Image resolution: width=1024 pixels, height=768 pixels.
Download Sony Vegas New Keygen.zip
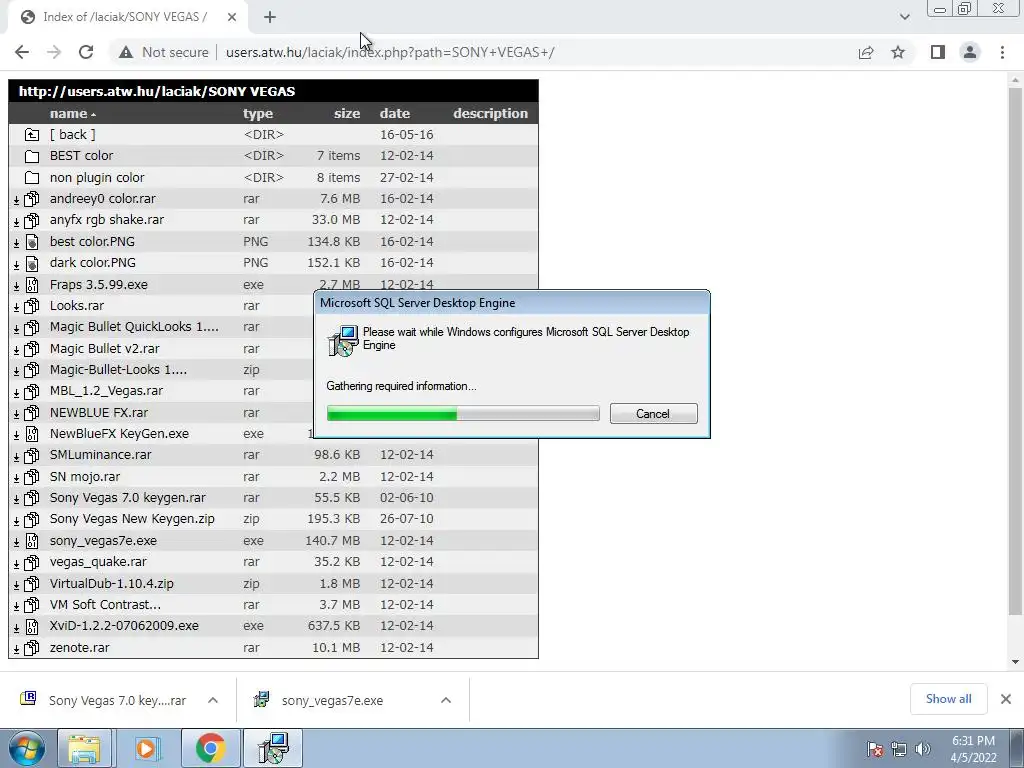(132, 519)
